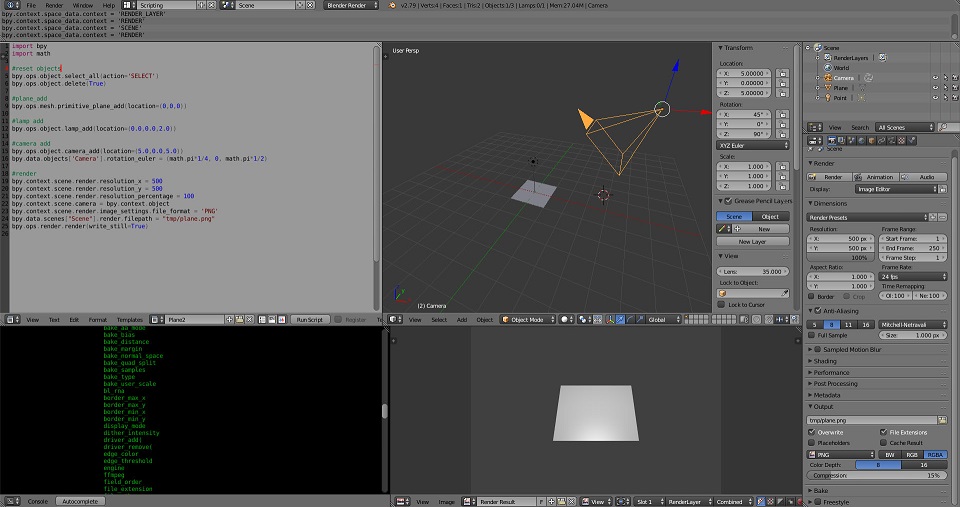Collapse the Output panel

tap(823, 407)
